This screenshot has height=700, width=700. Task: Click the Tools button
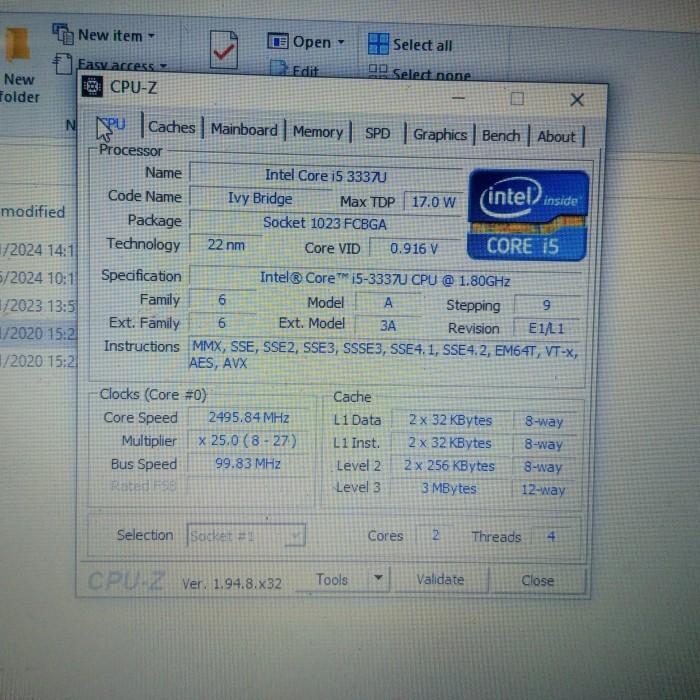pos(332,579)
